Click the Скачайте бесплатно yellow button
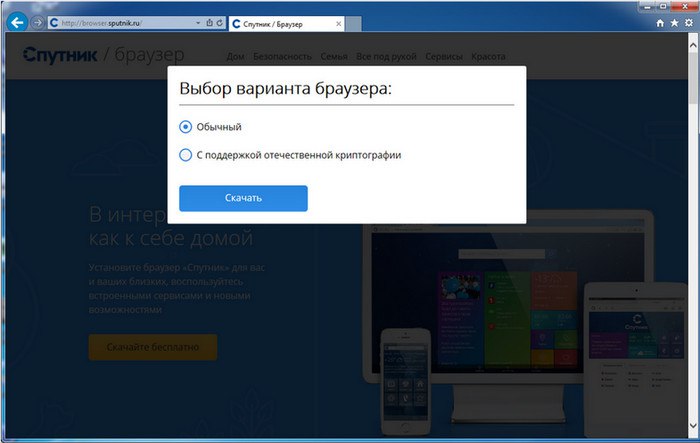Viewport: 700px width, 443px height. click(x=153, y=347)
